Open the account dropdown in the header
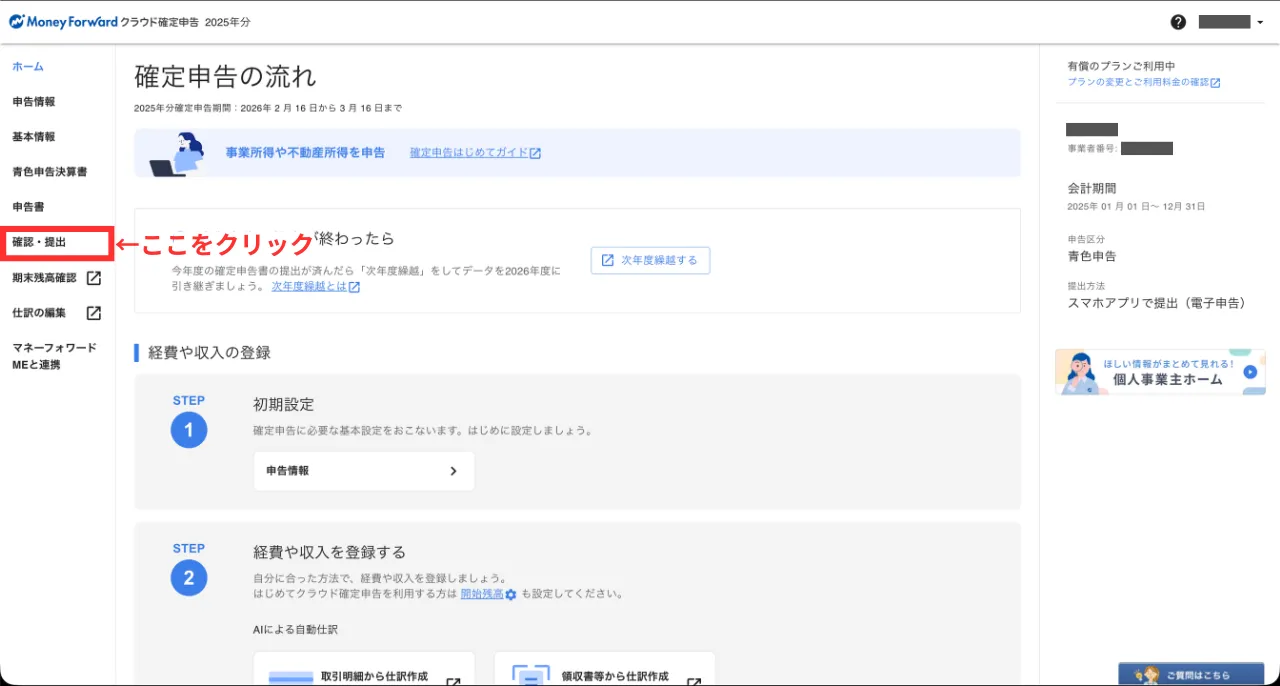Viewport: 1280px width, 686px height. click(x=1232, y=22)
